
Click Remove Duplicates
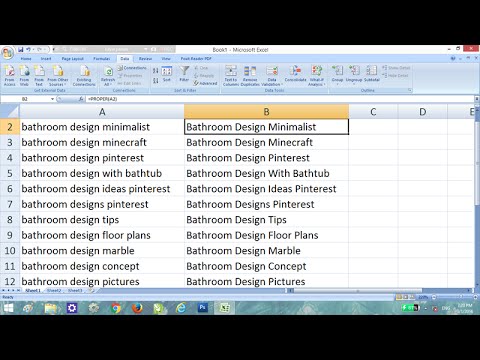point(250,76)
